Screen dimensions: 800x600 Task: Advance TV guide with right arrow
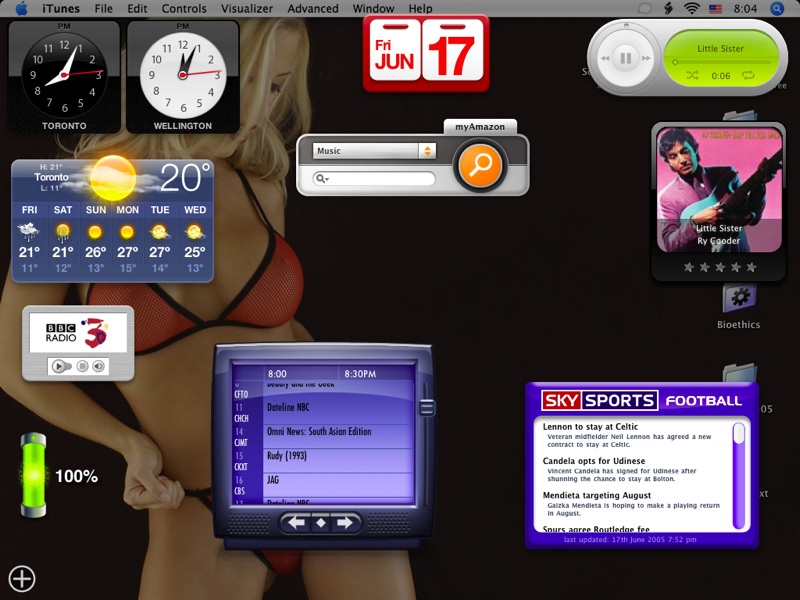coord(345,522)
